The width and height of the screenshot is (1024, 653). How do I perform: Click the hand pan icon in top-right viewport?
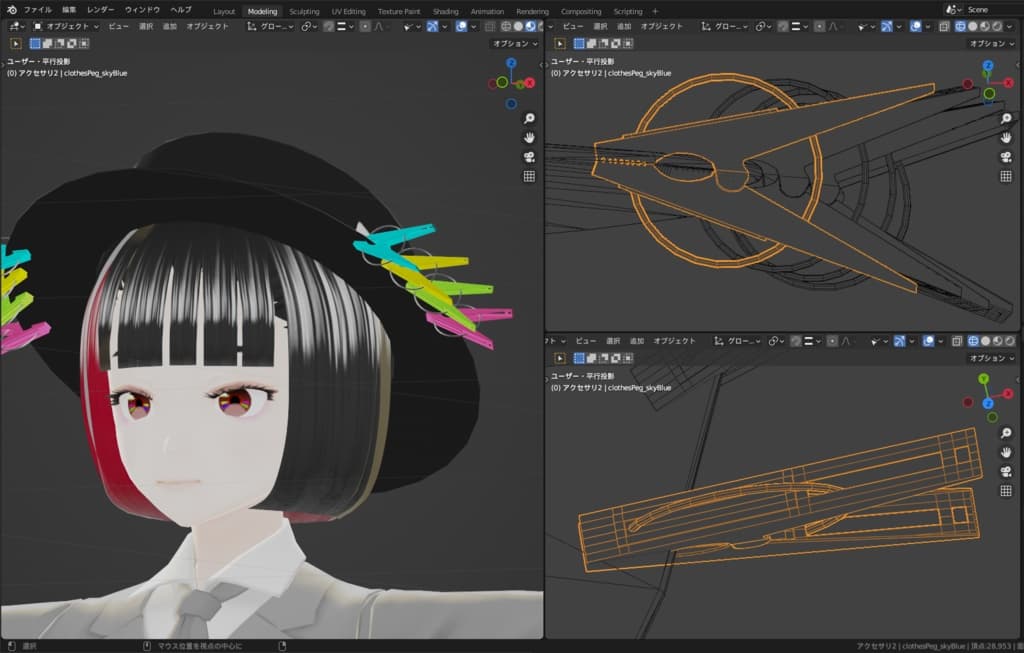1006,138
